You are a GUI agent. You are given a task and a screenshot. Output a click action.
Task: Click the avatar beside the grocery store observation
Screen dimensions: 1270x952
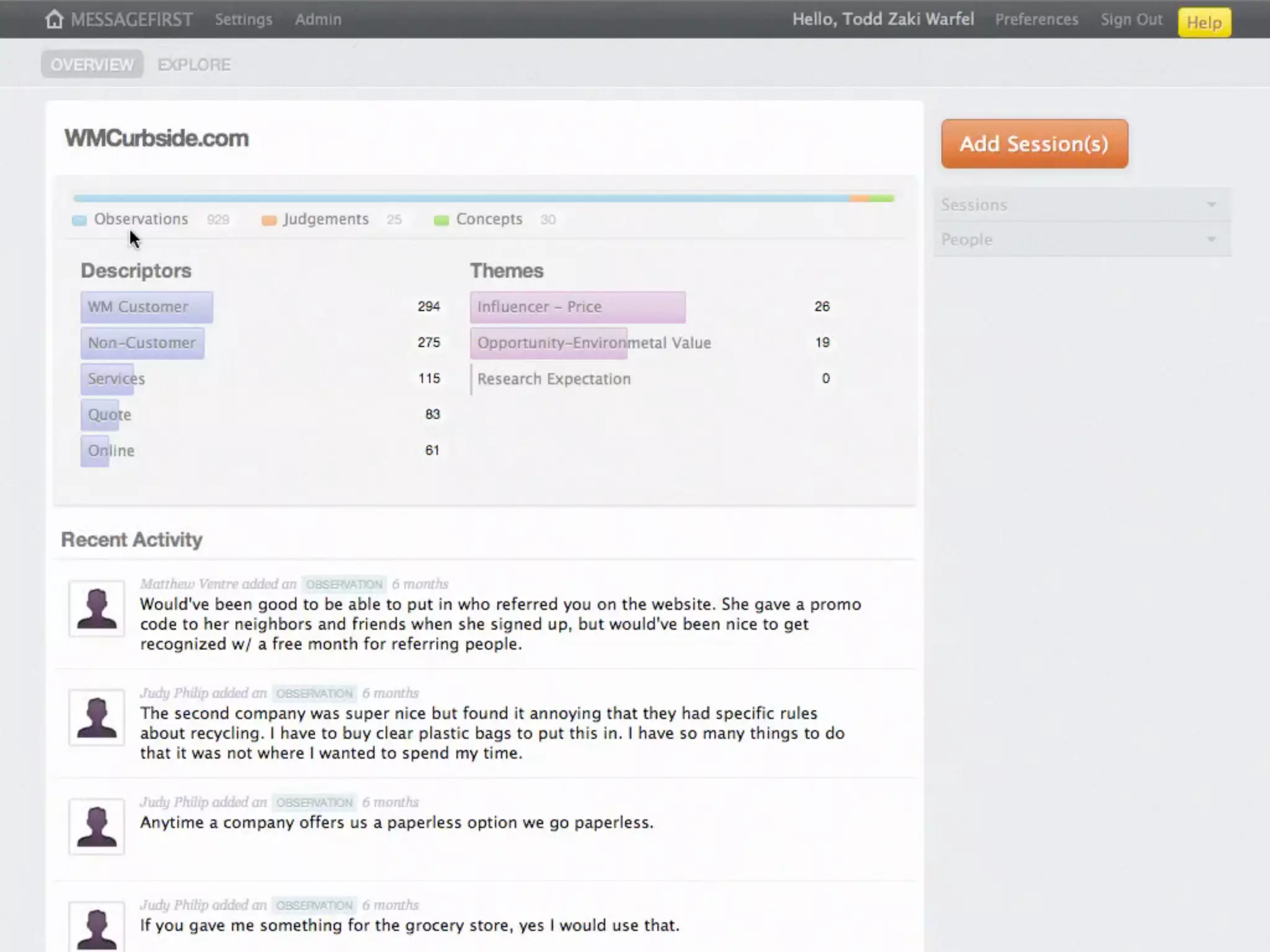(97, 928)
